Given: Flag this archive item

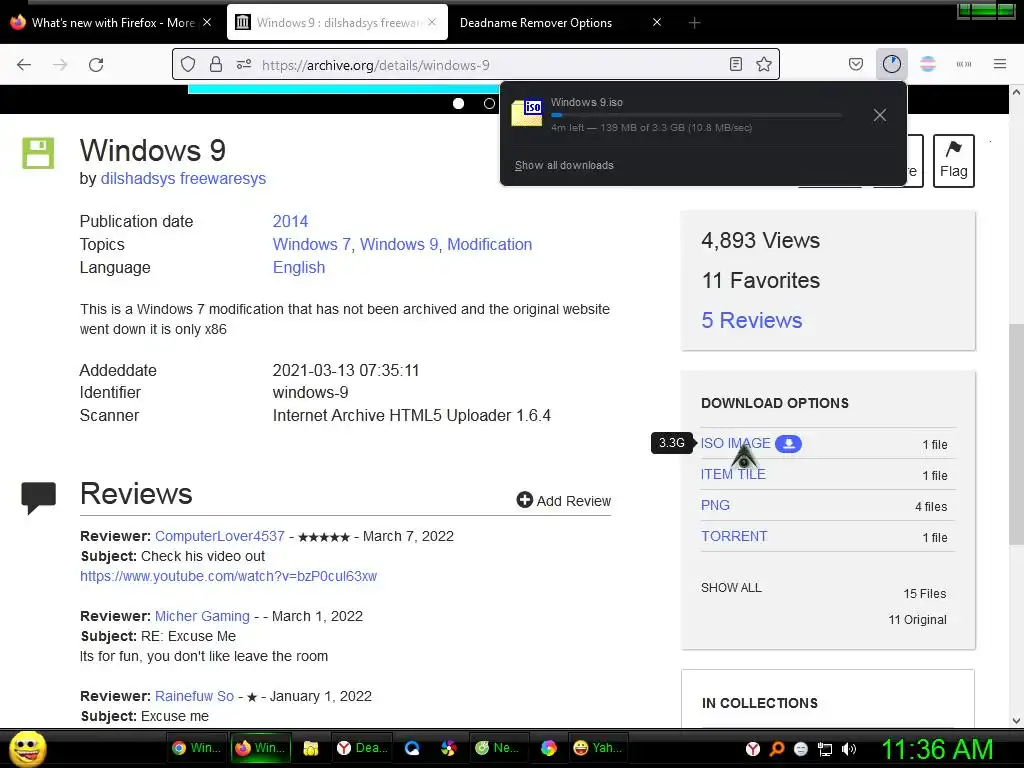Looking at the screenshot, I should [x=953, y=161].
